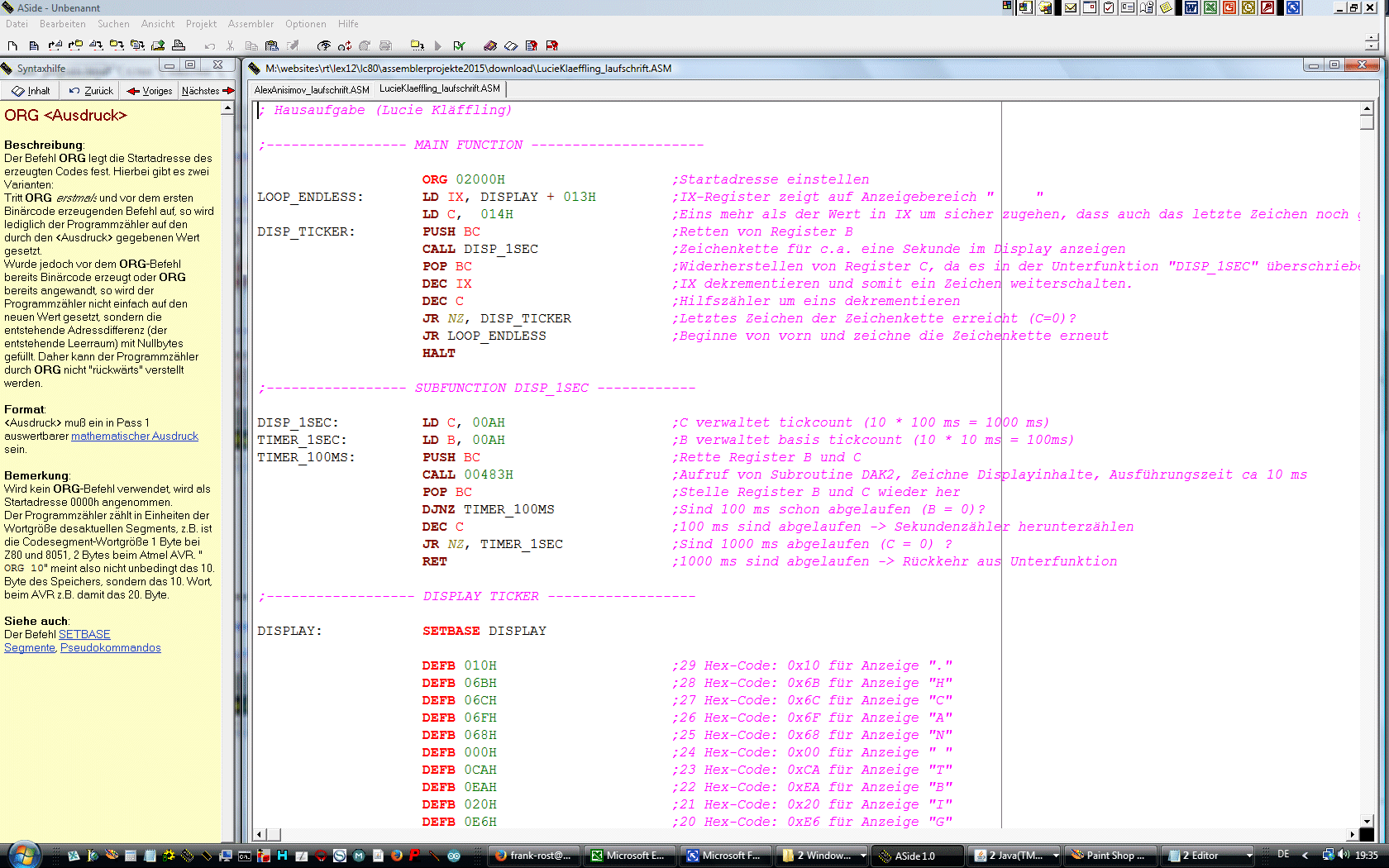Viewport: 1389px width, 868px height.
Task: Open the Hilfe menu
Action: tap(348, 24)
